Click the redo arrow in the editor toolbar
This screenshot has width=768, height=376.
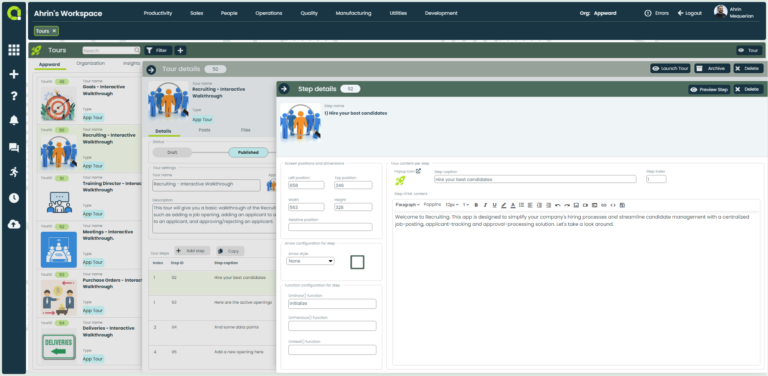coord(567,205)
